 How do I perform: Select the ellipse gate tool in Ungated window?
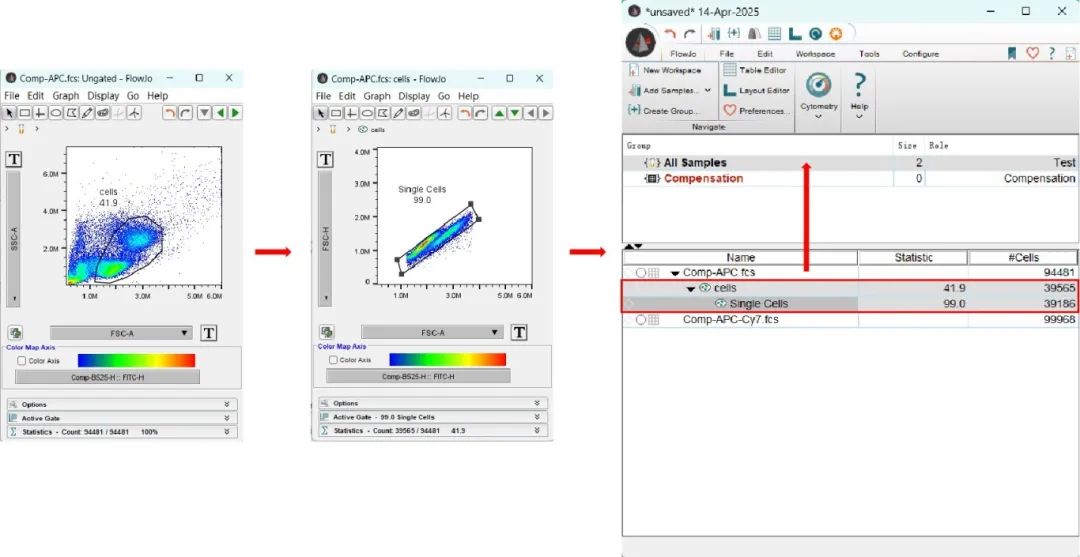pyautogui.click(x=56, y=113)
